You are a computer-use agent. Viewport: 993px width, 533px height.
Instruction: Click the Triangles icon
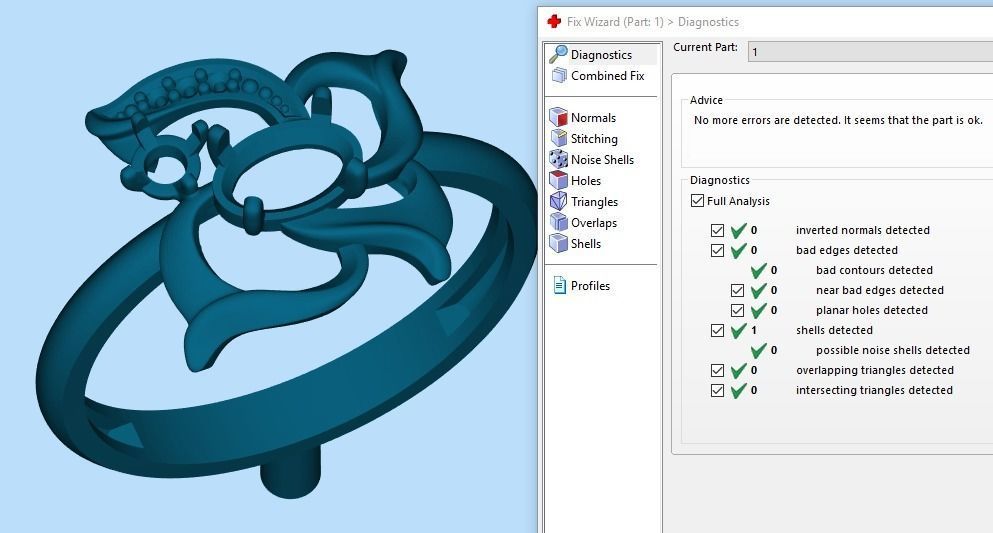coord(559,201)
